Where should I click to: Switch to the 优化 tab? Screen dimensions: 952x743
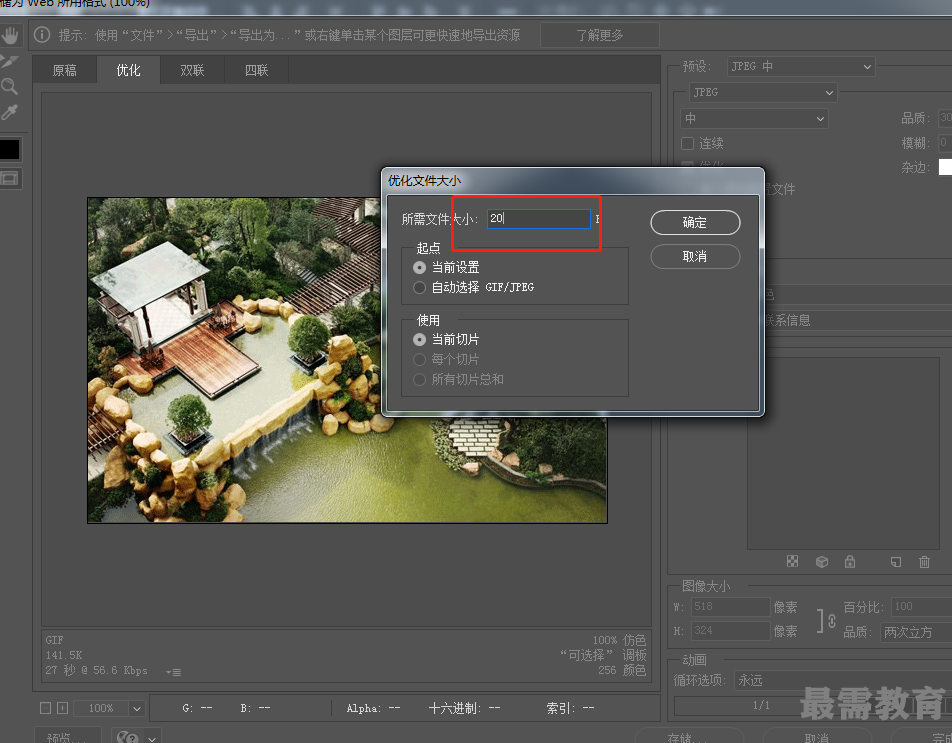128,70
